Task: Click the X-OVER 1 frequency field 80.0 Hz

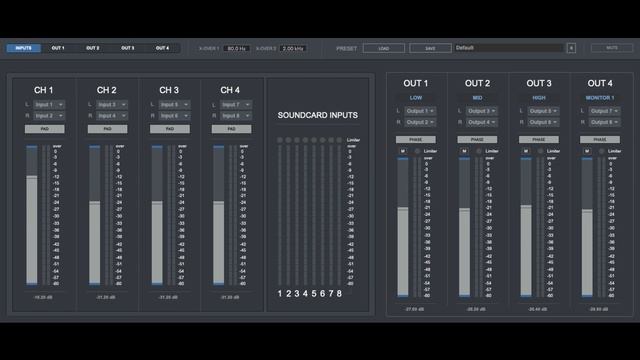Action: (236, 48)
